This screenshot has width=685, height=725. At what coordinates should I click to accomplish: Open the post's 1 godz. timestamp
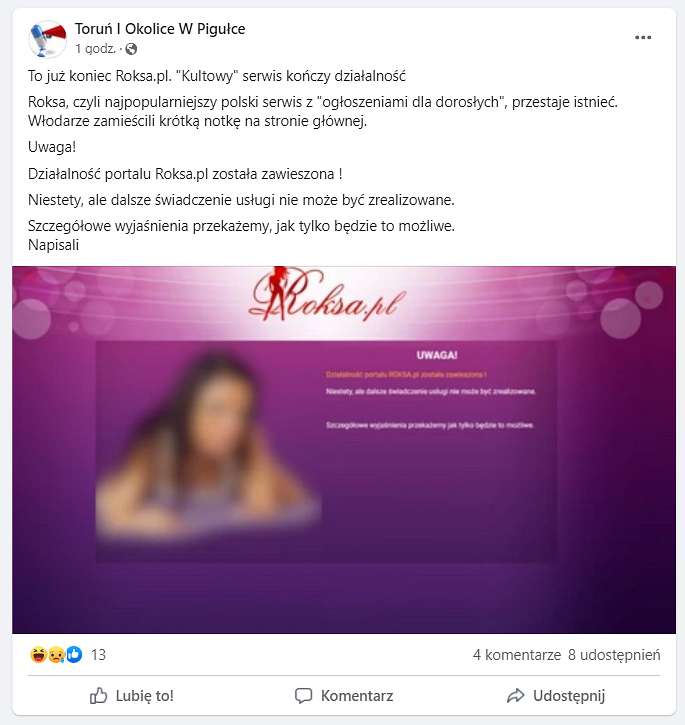point(95,49)
